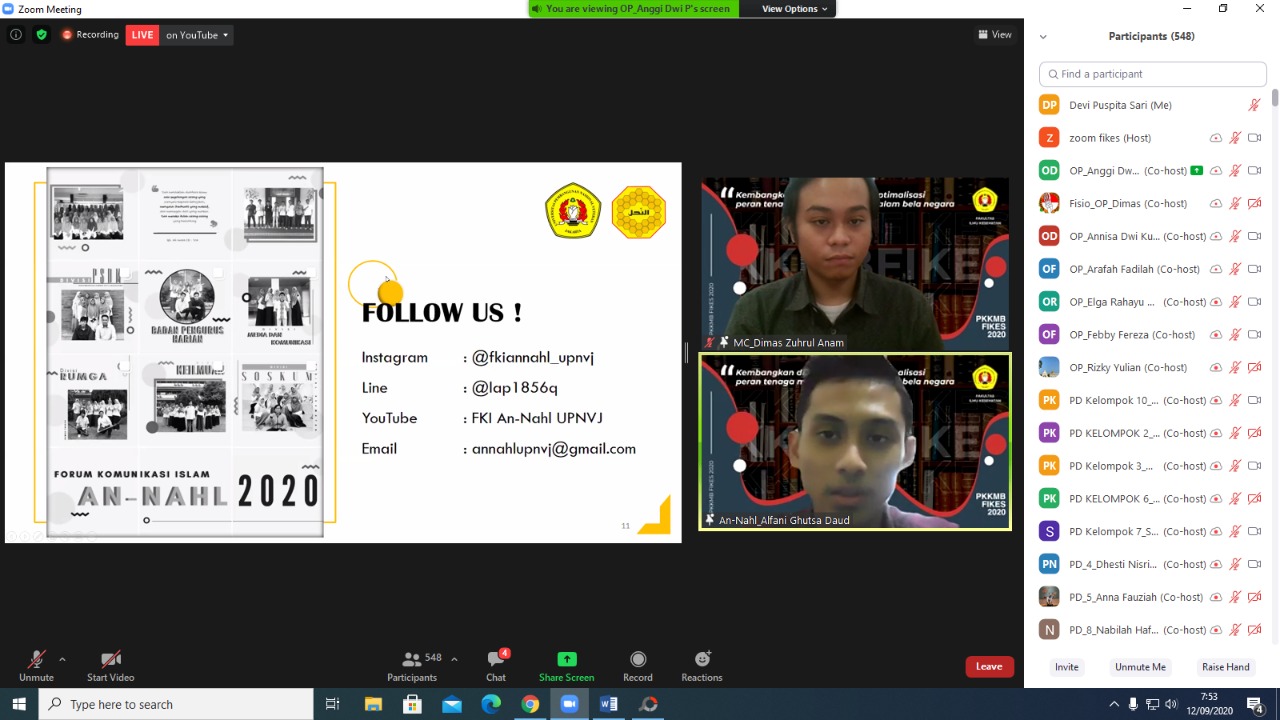
Task: Collapse the Participants panel chevron
Action: pos(1043,37)
